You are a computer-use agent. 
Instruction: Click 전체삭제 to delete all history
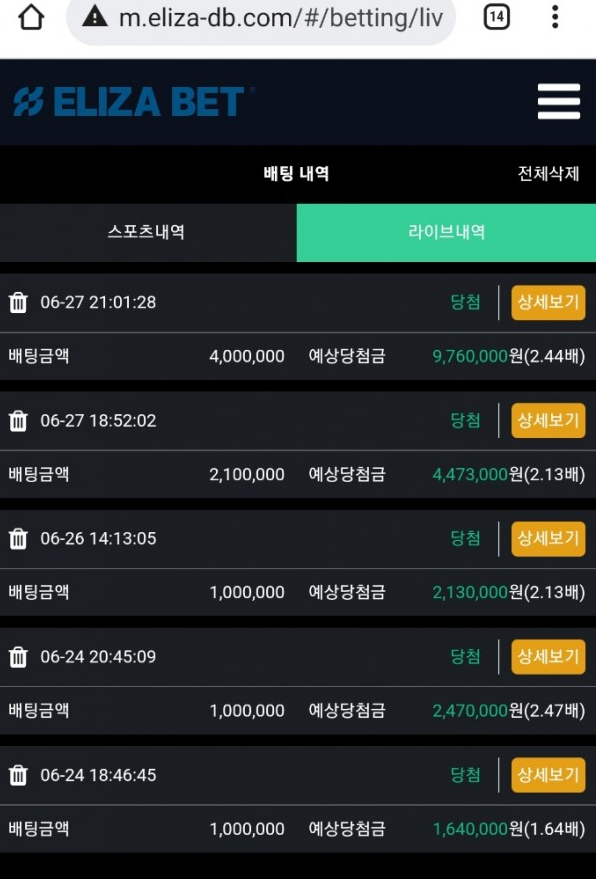pyautogui.click(x=548, y=173)
